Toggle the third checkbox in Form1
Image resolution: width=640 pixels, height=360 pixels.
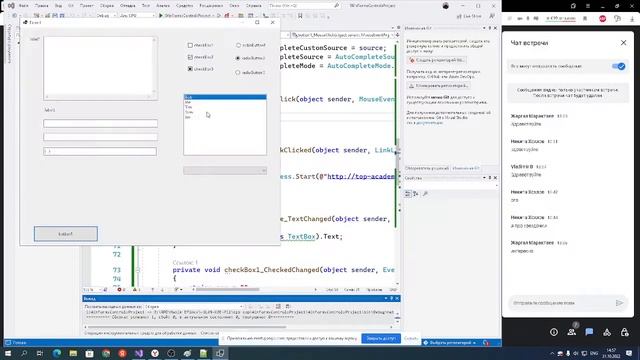(x=190, y=69)
